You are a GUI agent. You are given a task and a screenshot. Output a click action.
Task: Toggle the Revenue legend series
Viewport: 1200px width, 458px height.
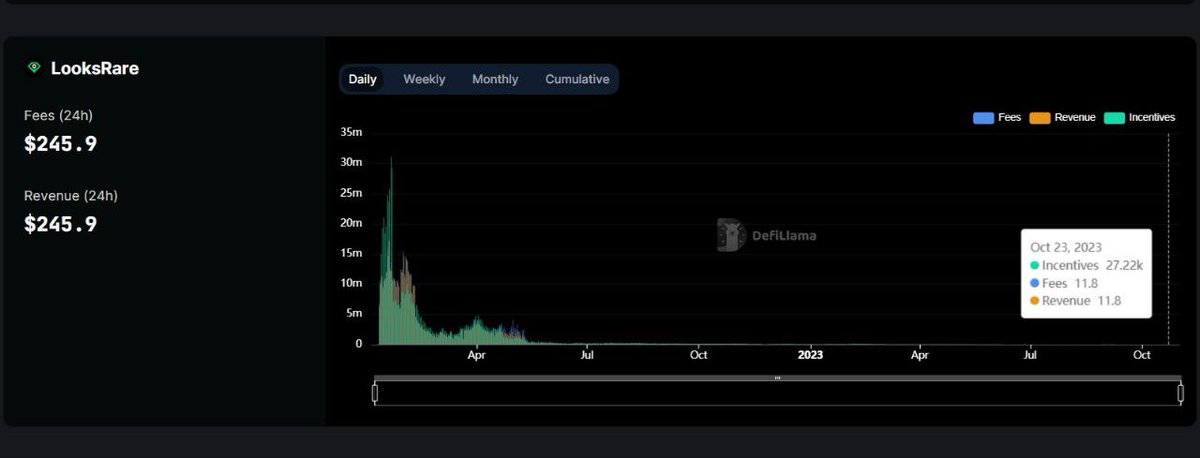tap(1063, 118)
